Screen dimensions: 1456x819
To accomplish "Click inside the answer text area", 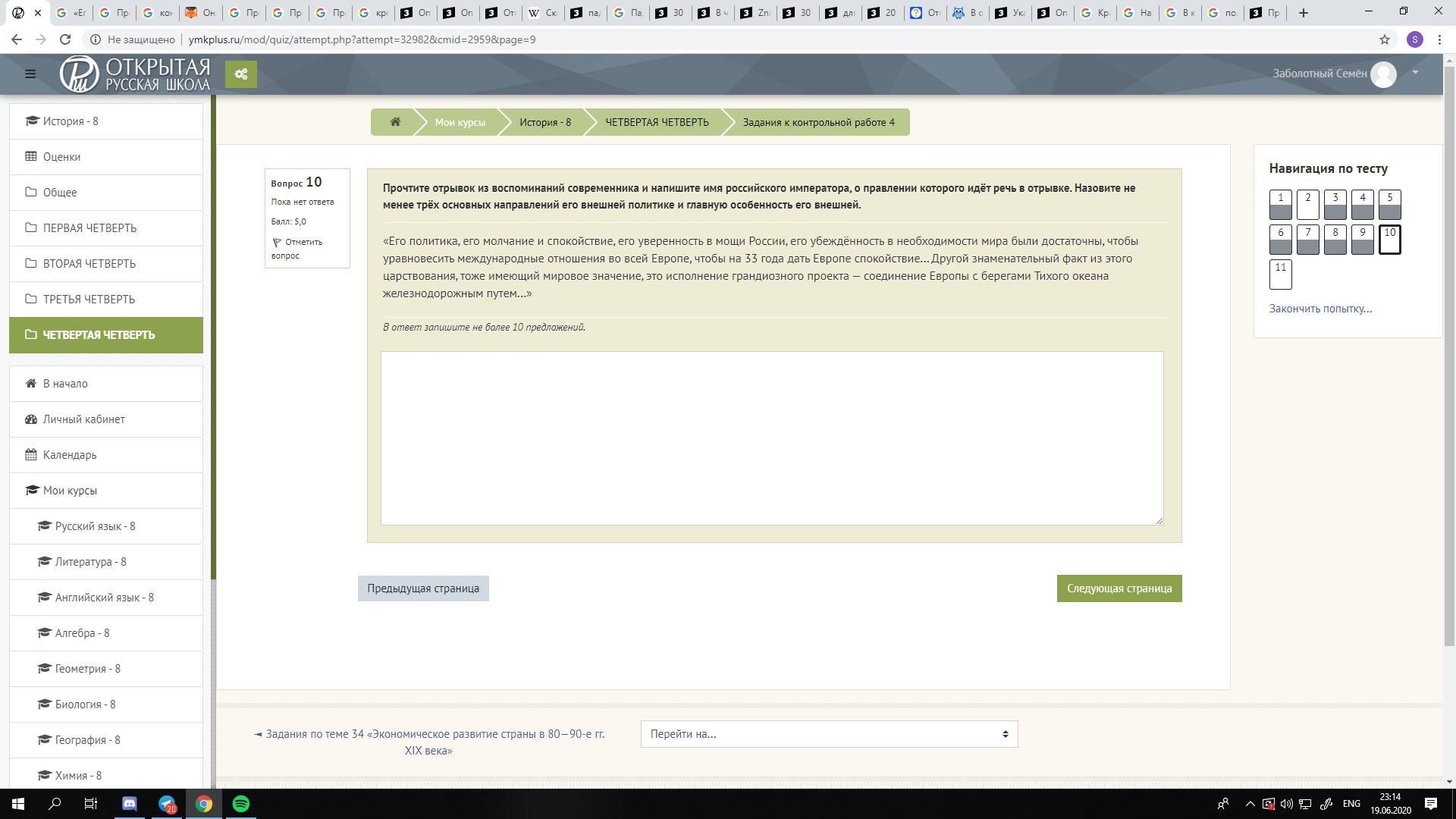I will point(771,438).
